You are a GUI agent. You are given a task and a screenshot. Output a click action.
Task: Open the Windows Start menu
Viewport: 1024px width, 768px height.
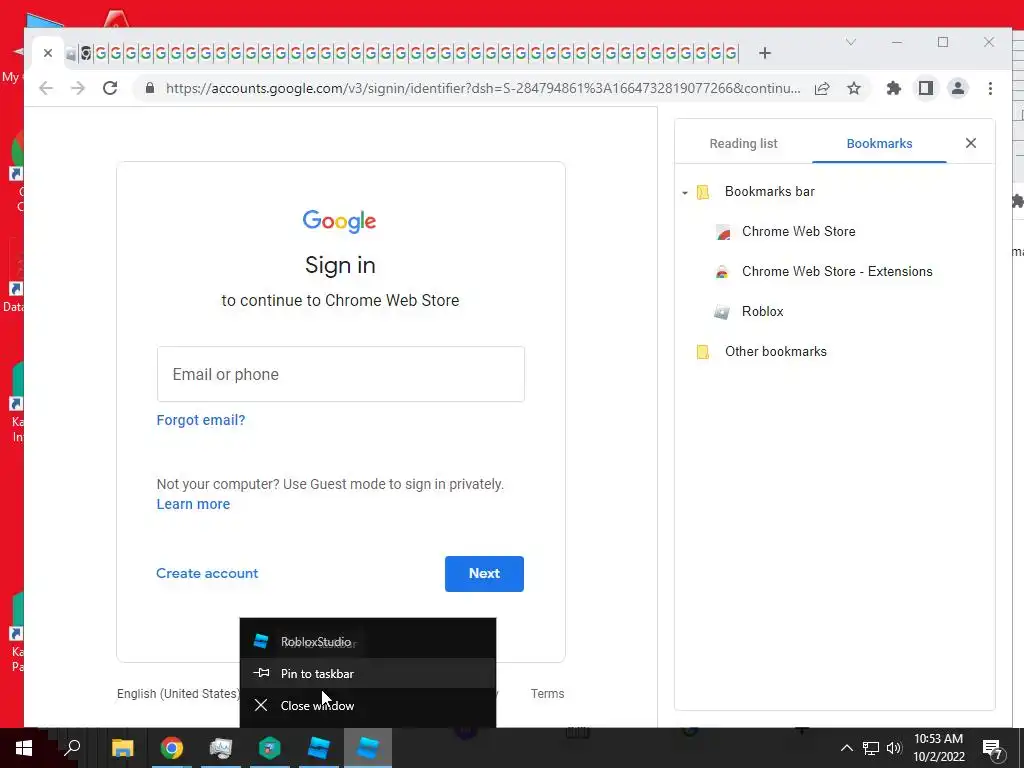click(24, 748)
